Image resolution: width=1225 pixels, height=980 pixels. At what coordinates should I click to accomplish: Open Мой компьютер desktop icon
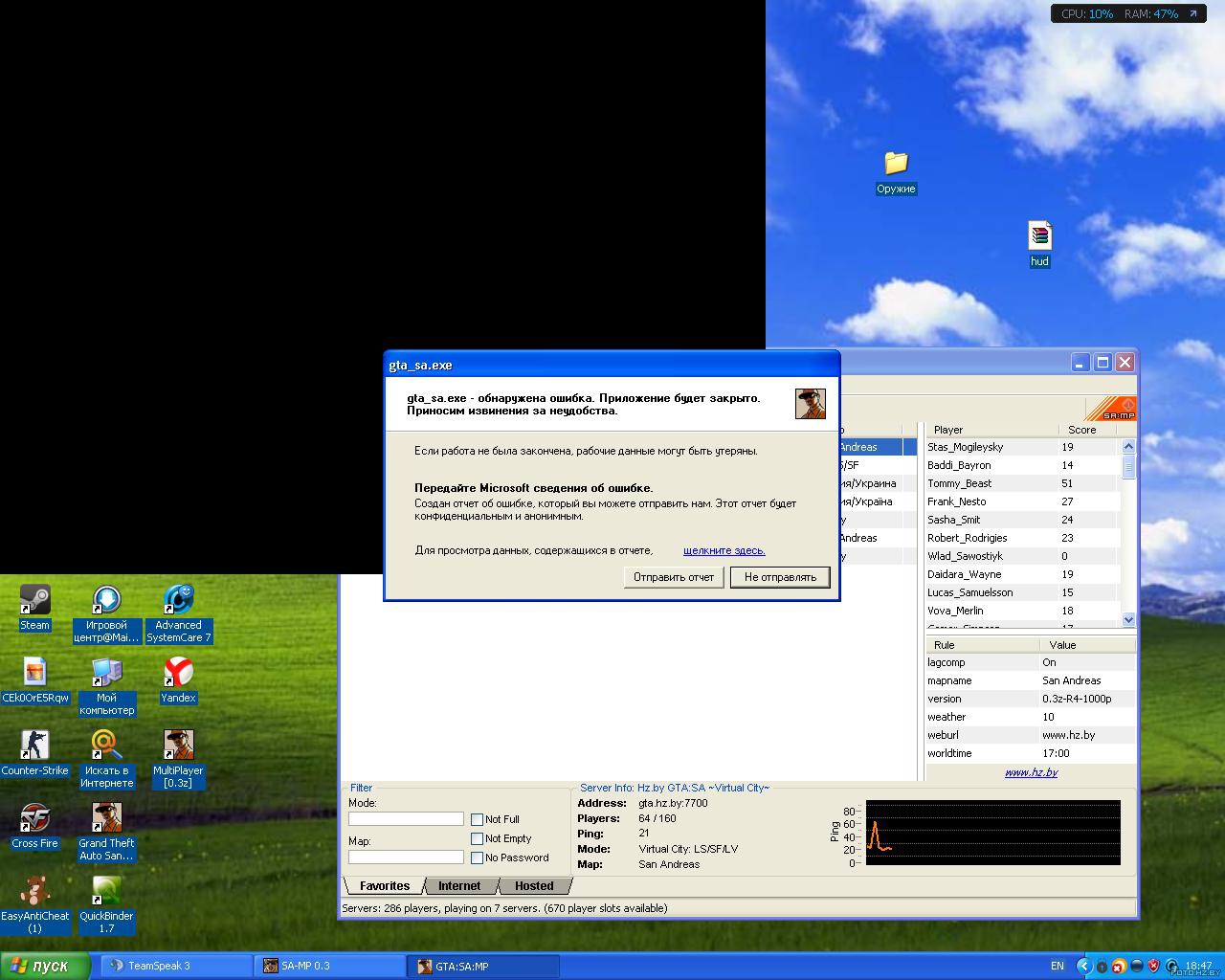tap(106, 686)
